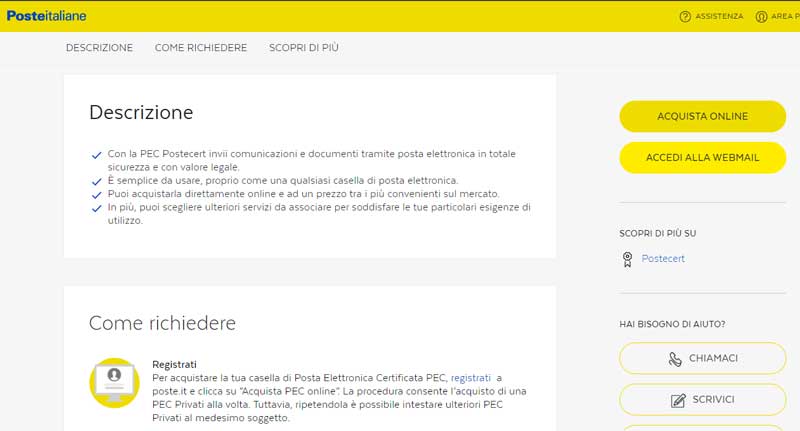Click the Hai bisogno di aiuto label

672,324
